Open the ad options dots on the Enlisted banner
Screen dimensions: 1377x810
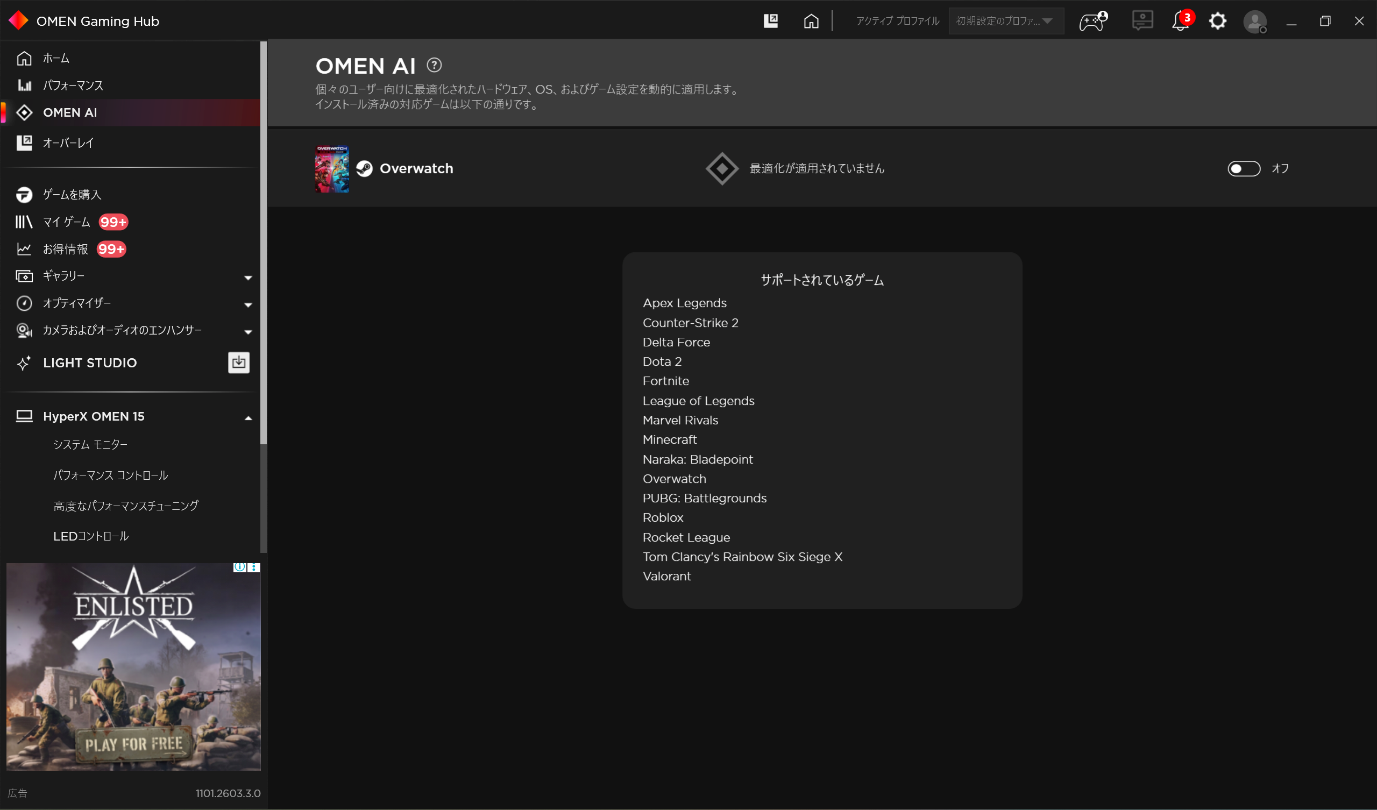(254, 567)
